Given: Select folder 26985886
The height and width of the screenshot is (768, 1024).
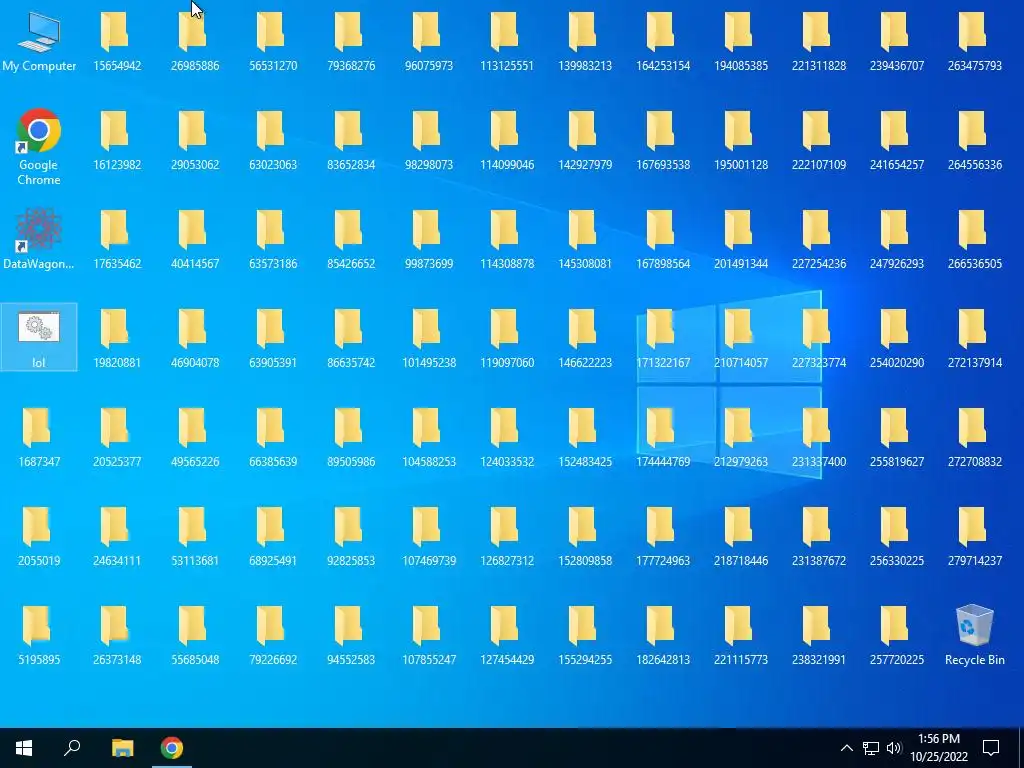Looking at the screenshot, I should click(x=195, y=40).
